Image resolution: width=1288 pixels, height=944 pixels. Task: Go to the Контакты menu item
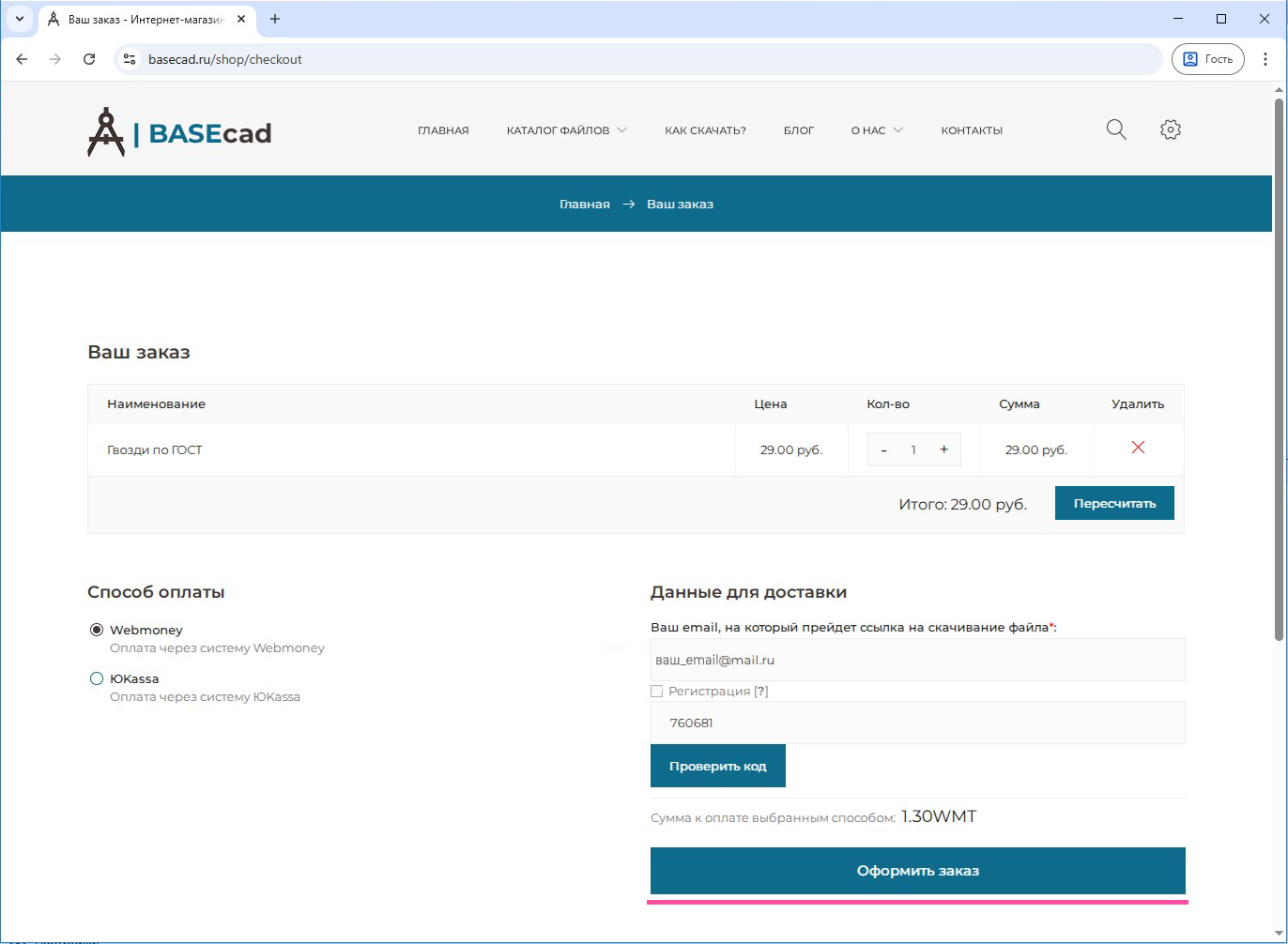[x=972, y=130]
